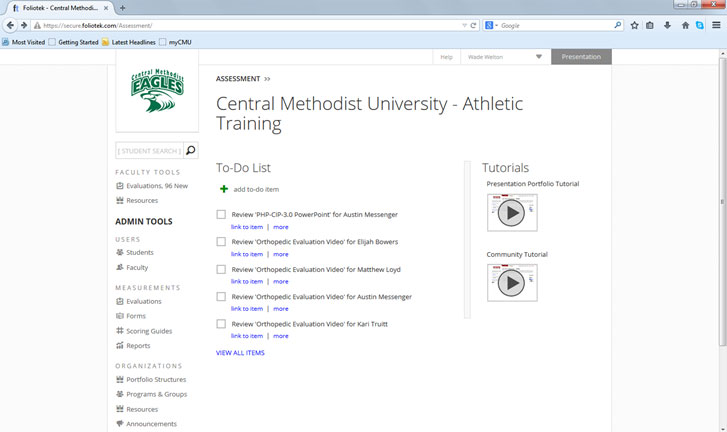Open Scoring Guides in the sidebar
Image resolution: width=727 pixels, height=432 pixels.
[149, 331]
